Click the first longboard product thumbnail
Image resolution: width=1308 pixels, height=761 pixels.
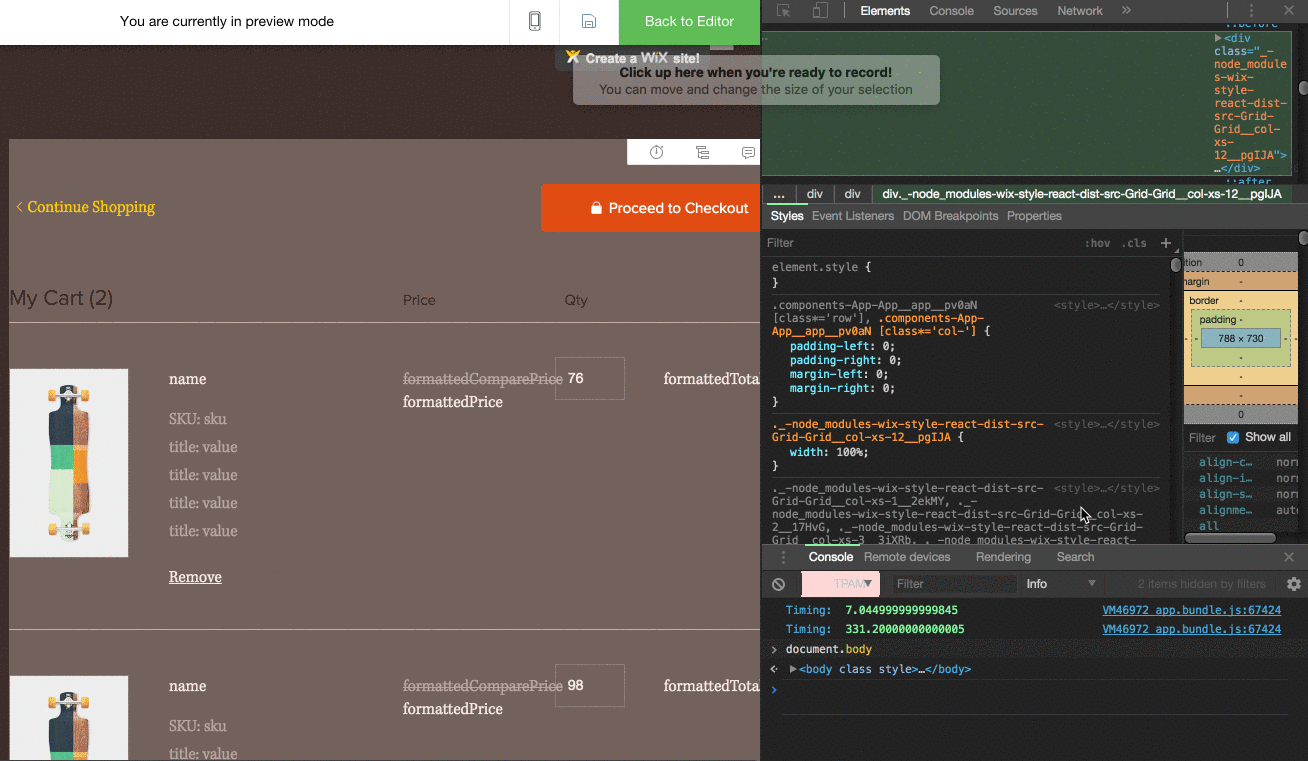coord(69,463)
